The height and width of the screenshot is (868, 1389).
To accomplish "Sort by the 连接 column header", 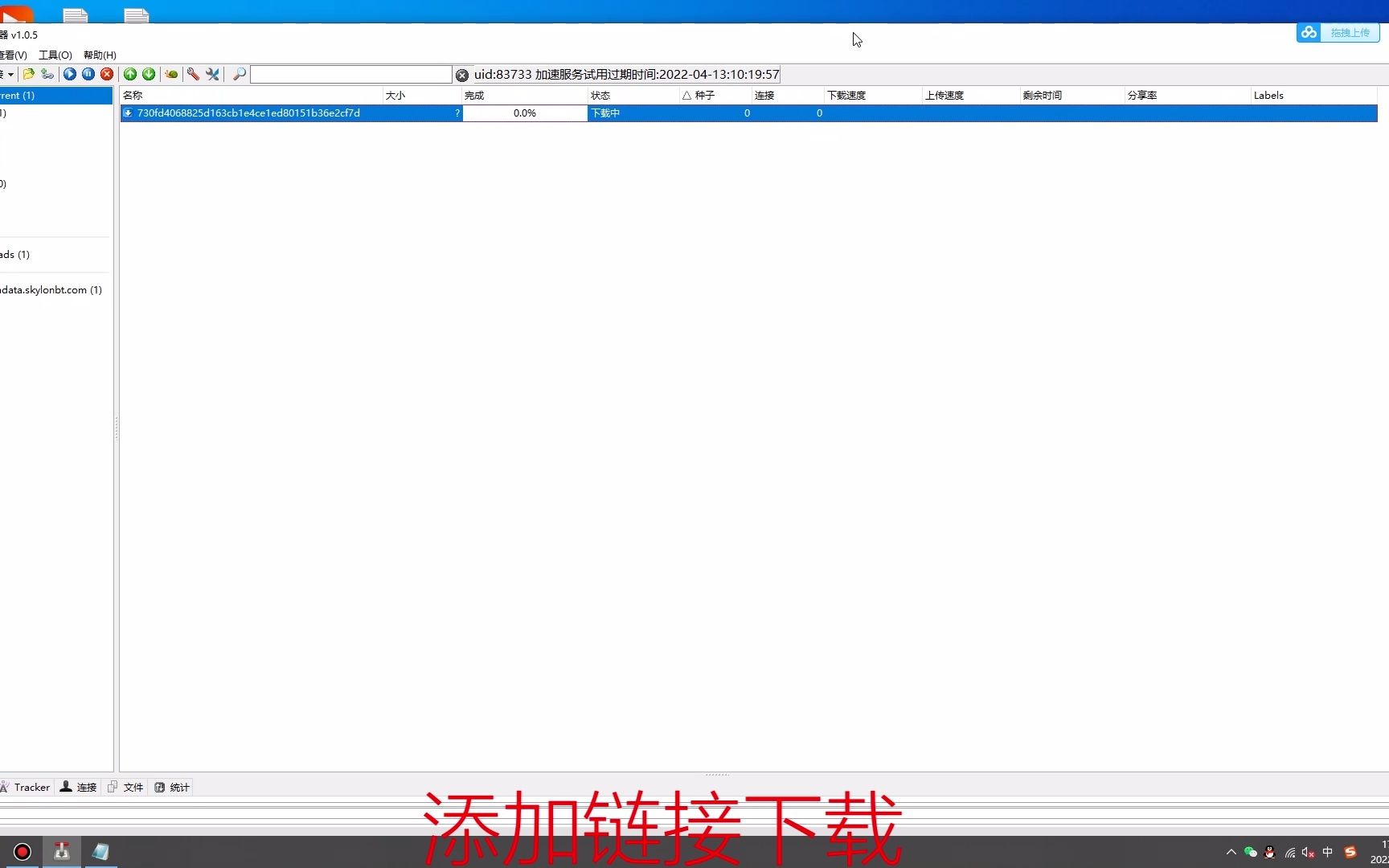I will [x=788, y=95].
